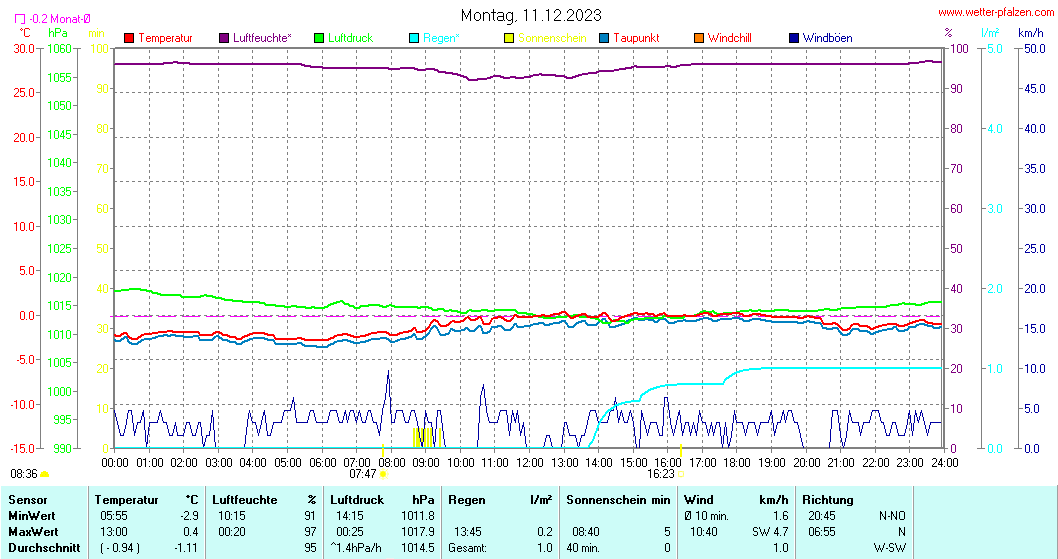Click the 08:36 time text
This screenshot has height=559, width=1058.
pos(24,474)
